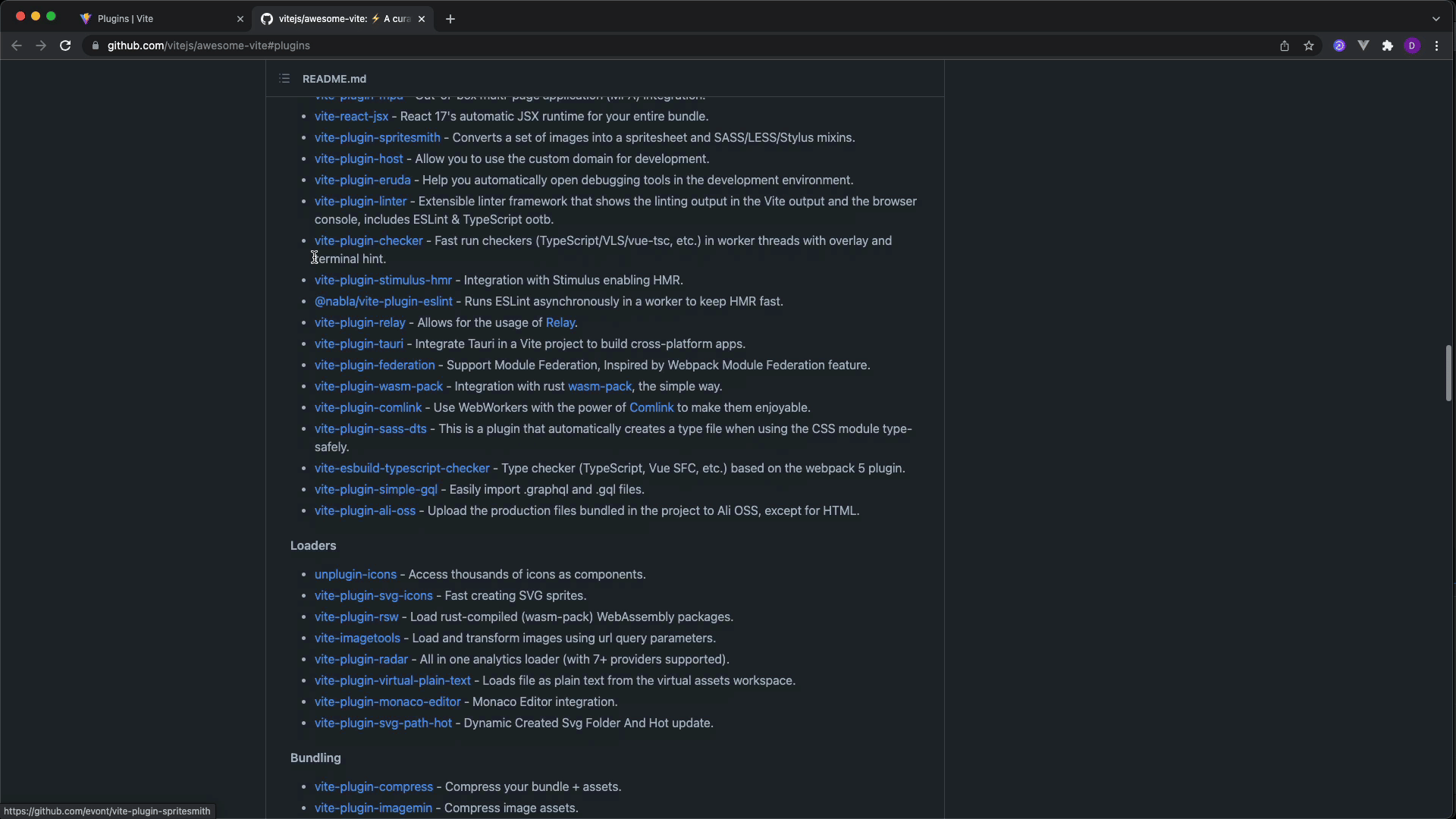
Task: Open a new browser tab
Action: (x=450, y=19)
